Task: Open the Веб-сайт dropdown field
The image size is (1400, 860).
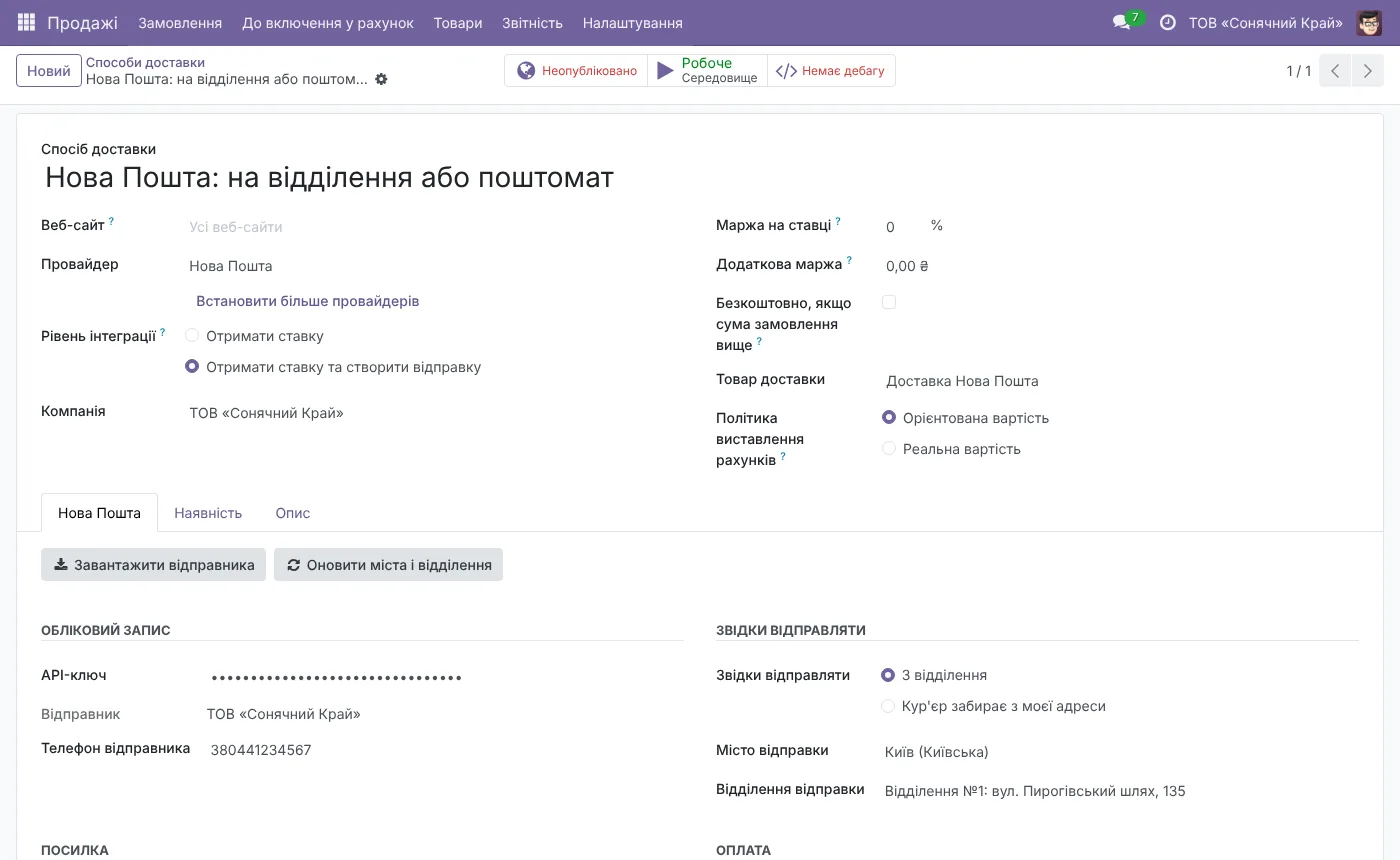Action: click(x=435, y=227)
